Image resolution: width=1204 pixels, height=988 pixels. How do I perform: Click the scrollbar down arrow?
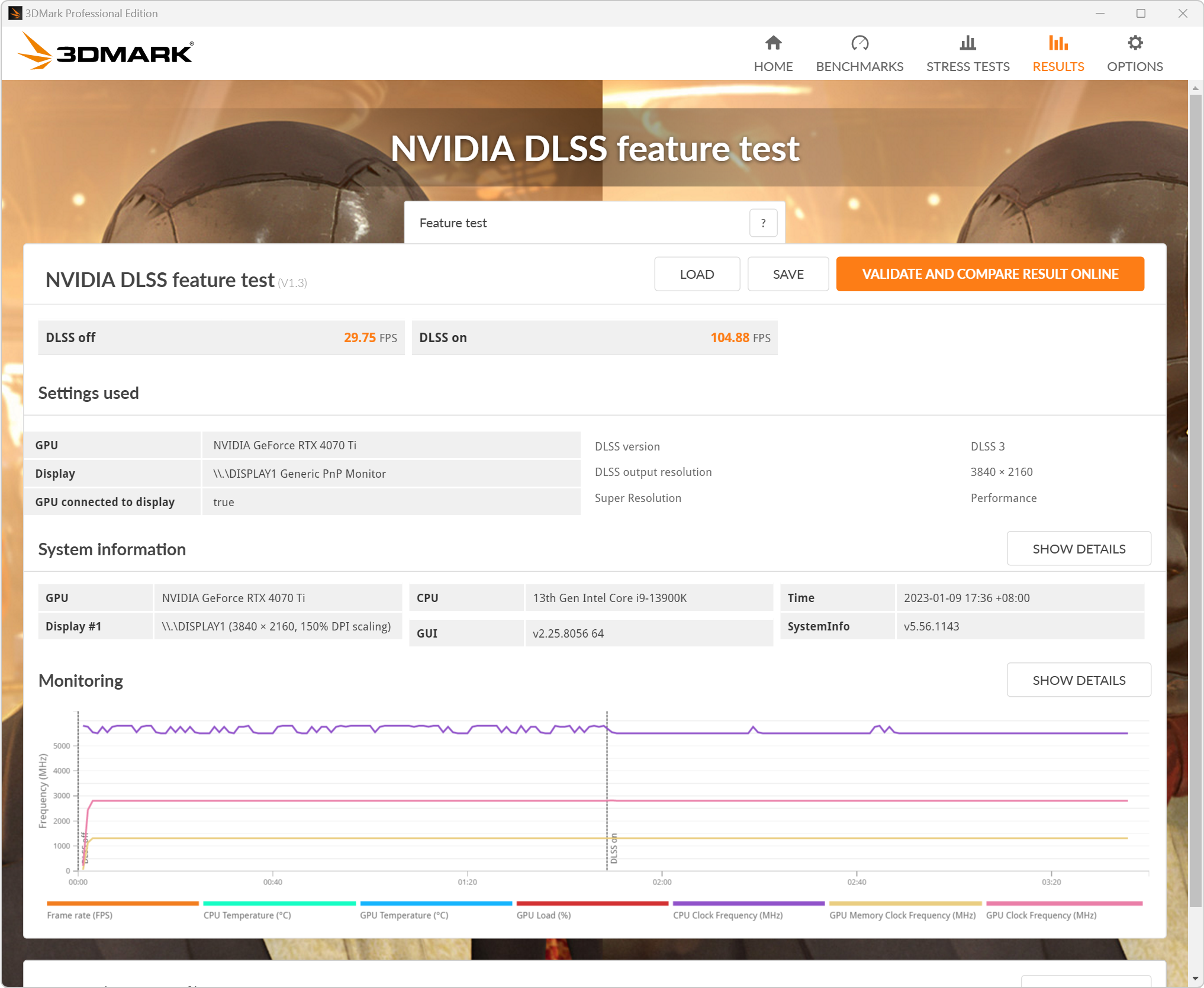1195,979
